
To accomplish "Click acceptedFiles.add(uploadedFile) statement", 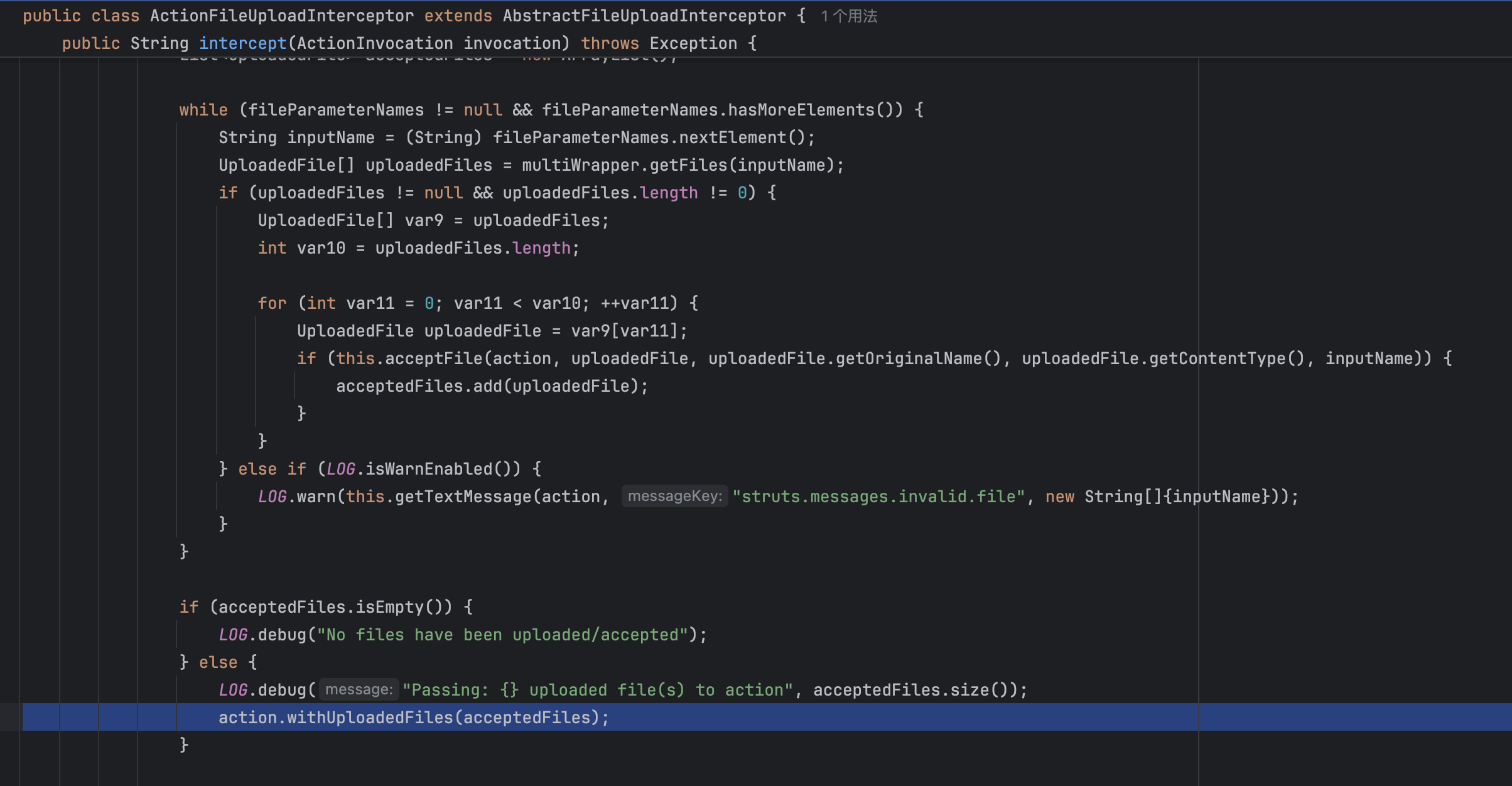I will [491, 385].
